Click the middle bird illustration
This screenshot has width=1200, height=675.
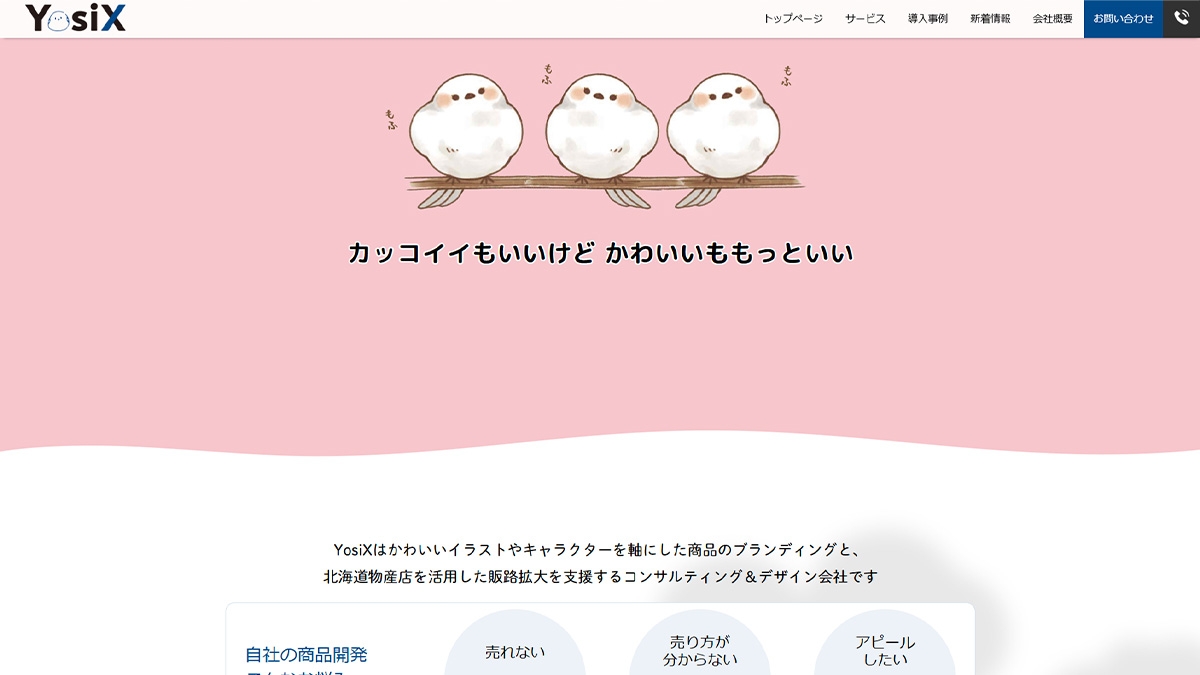pos(601,126)
